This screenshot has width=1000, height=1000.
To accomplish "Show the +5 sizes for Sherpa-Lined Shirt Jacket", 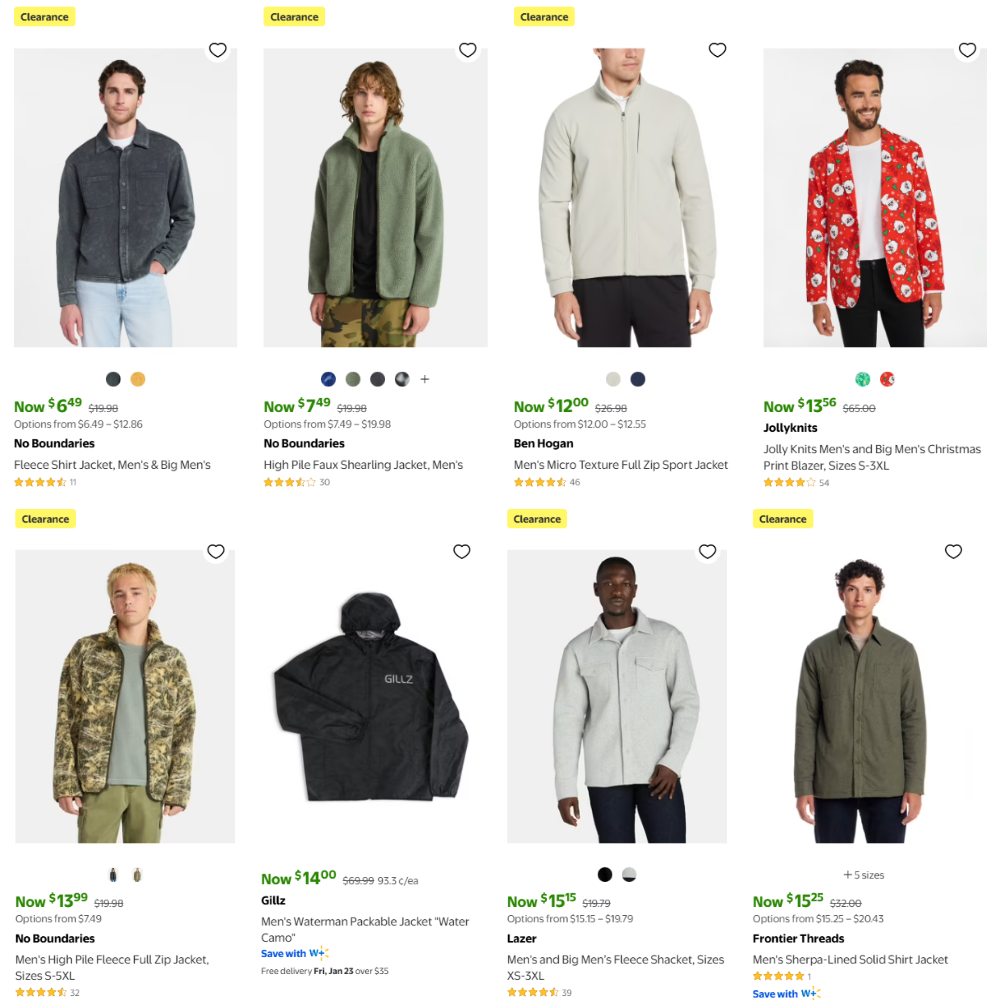I will (x=864, y=875).
